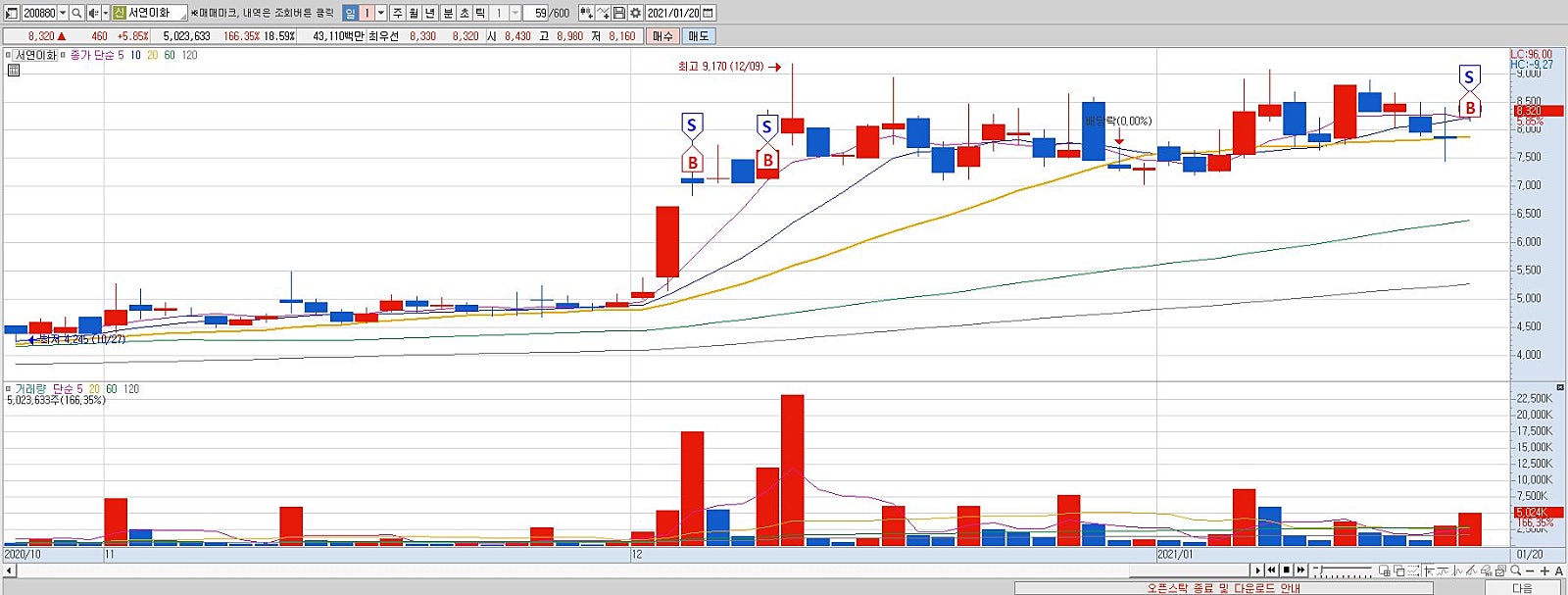
Task: Switch to 주 weekly chart
Action: 397,13
